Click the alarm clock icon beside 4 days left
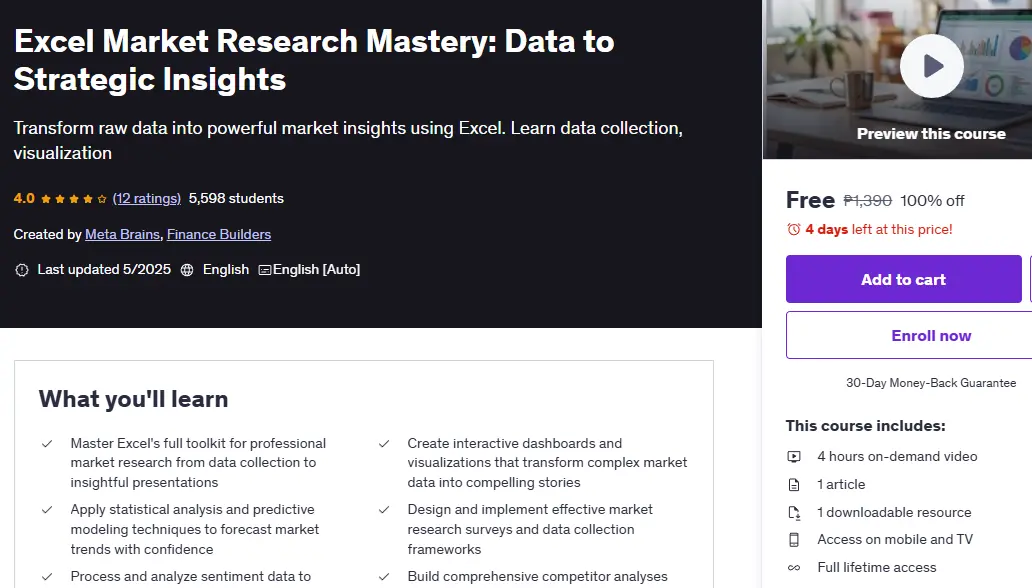Viewport: 1032px width, 588px height. pos(794,229)
